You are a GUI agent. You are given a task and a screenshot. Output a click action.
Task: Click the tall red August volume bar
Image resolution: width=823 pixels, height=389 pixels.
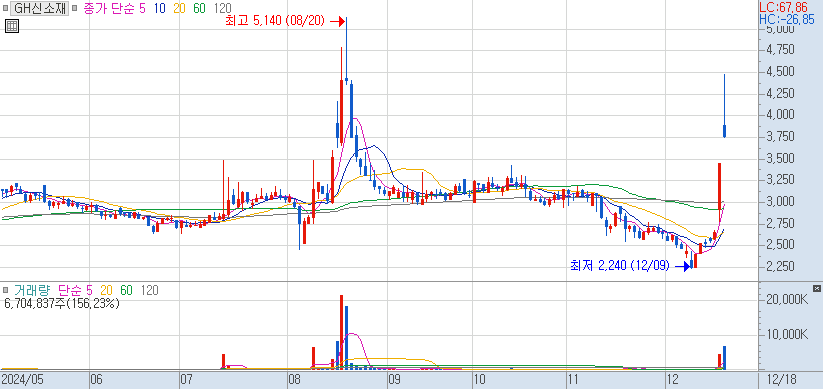(341, 332)
